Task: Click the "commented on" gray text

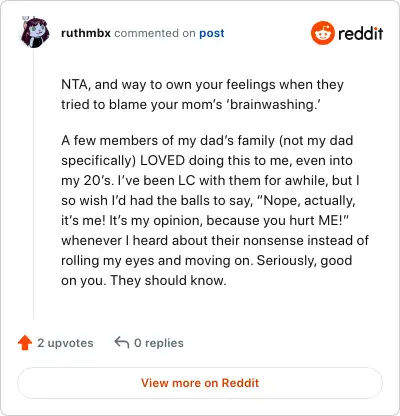Action: click(155, 33)
